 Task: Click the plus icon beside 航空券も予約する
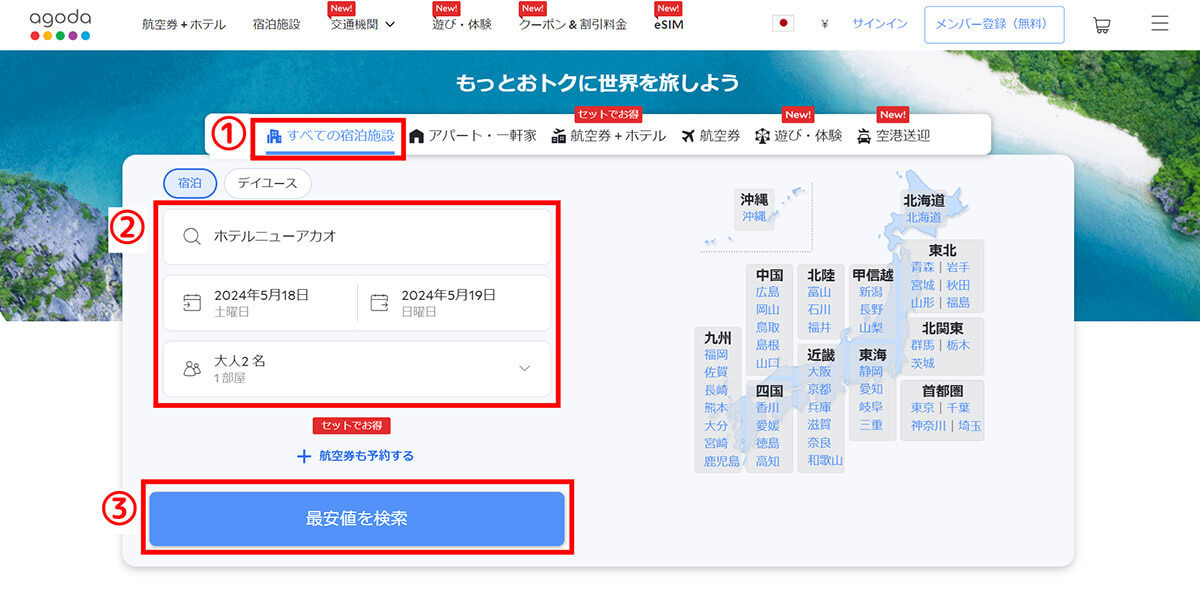point(304,456)
